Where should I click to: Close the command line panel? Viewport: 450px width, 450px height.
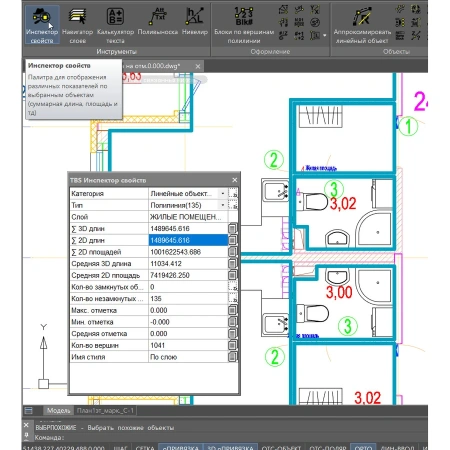coord(26,425)
